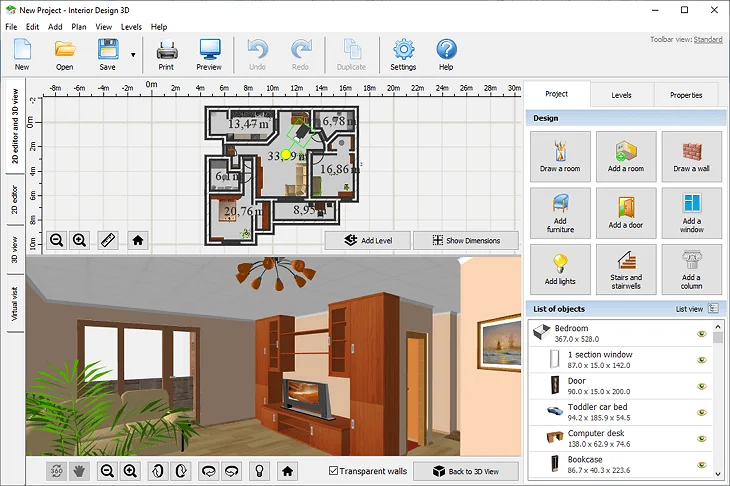Screen dimensions: 730x486
Task: Zoom in the 2D plan
Action: pos(80,240)
